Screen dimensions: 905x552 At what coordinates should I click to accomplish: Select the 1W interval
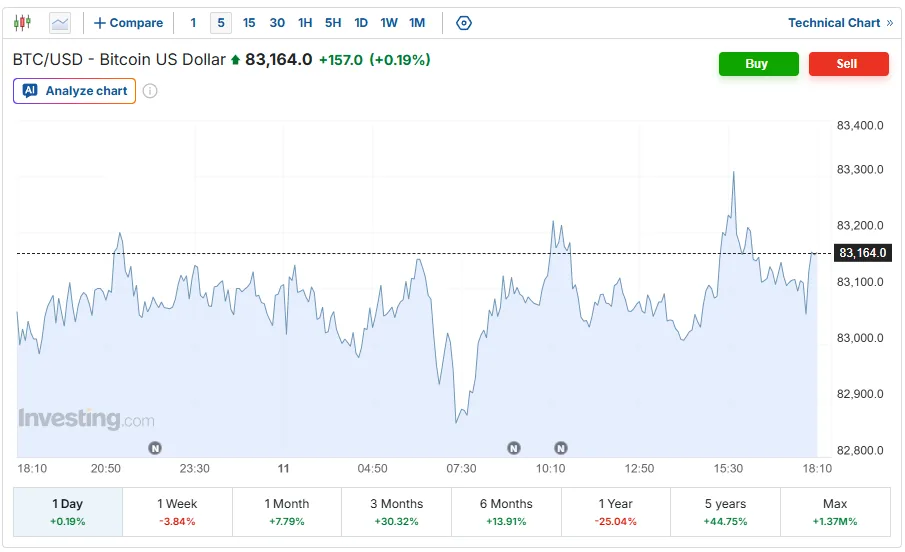pos(389,23)
